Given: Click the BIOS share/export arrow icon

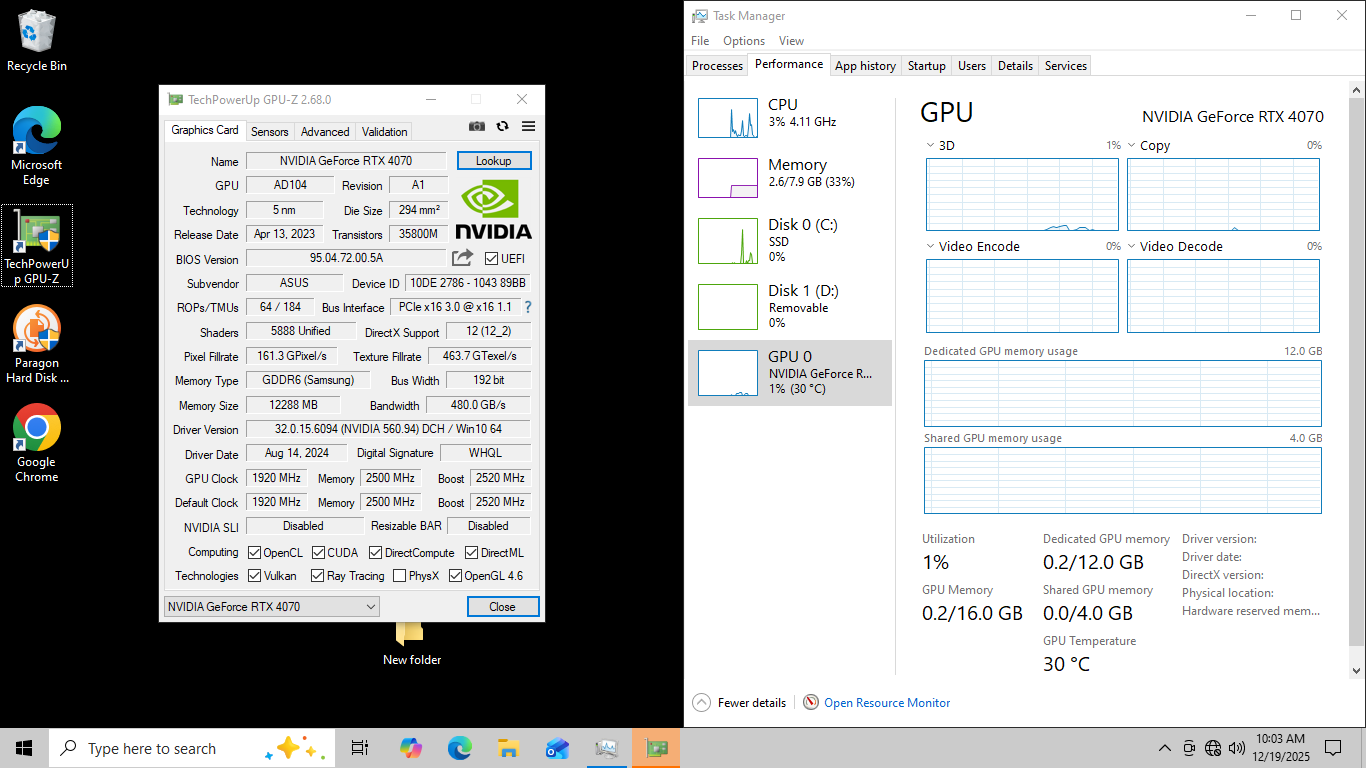Looking at the screenshot, I should [462, 258].
